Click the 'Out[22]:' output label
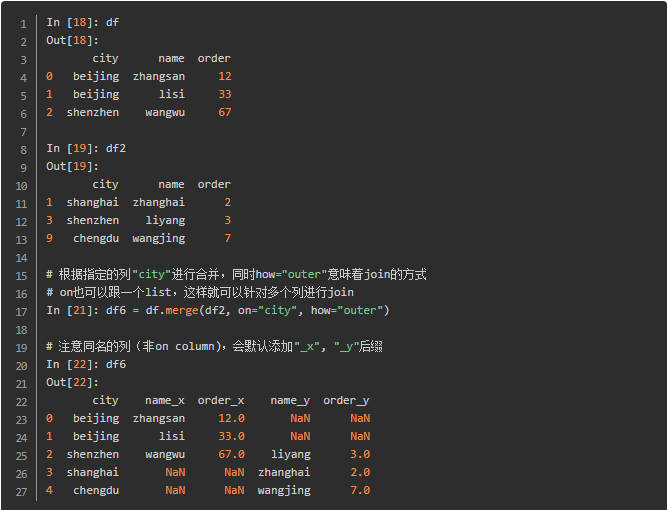The height and width of the screenshot is (510, 669). point(73,382)
